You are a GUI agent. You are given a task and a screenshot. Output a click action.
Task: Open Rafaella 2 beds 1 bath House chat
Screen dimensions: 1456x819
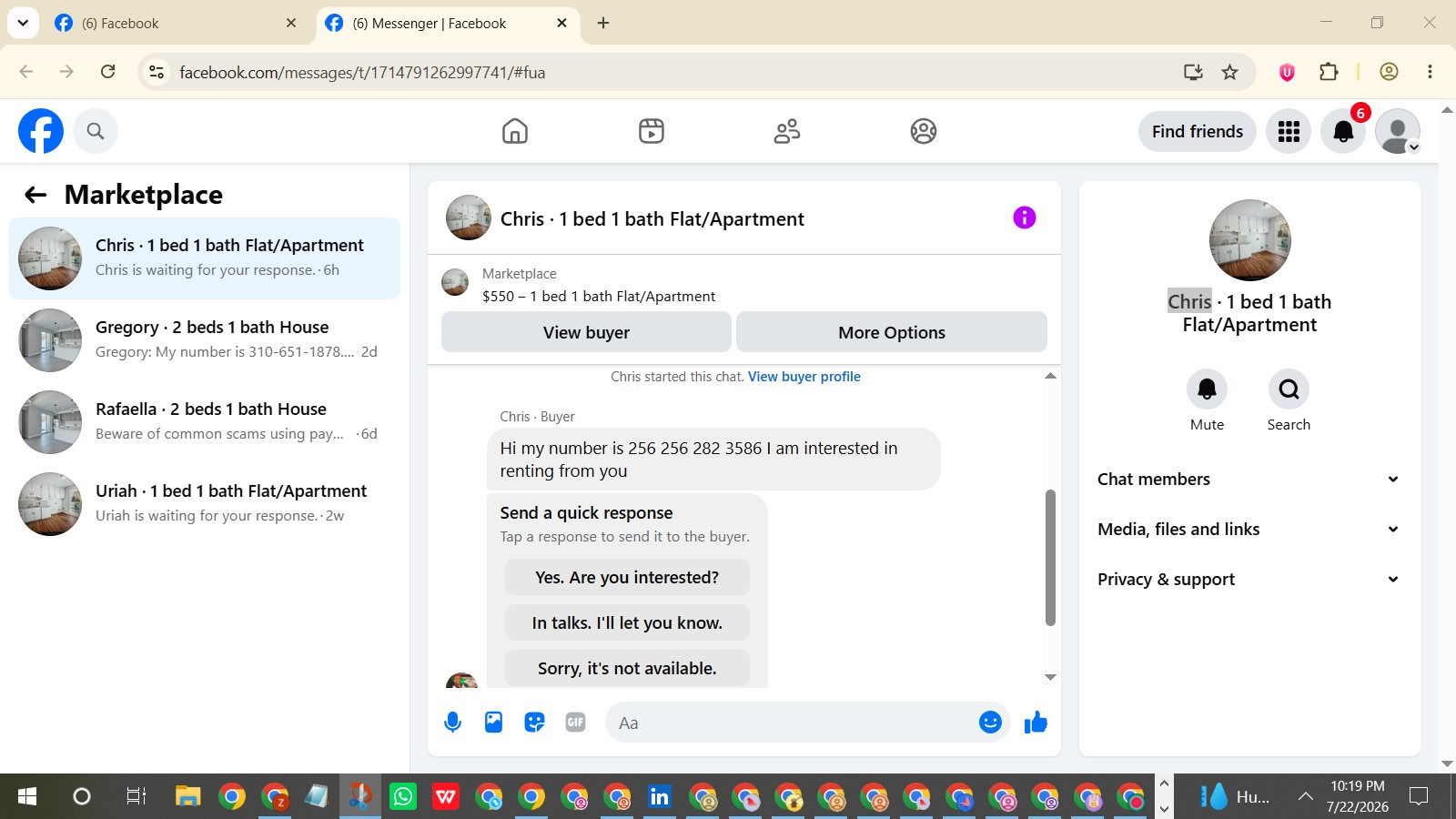click(205, 422)
